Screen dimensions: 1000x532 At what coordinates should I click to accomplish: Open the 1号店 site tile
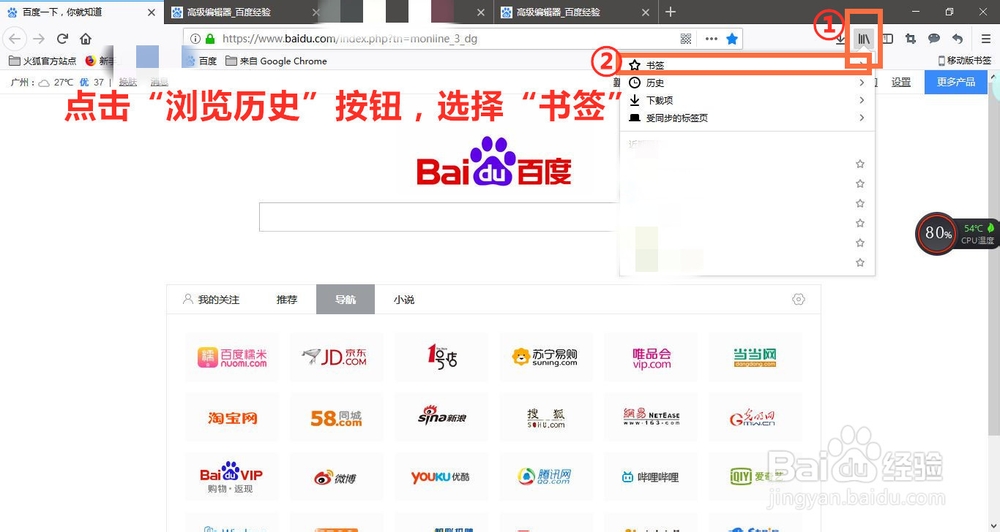click(441, 357)
